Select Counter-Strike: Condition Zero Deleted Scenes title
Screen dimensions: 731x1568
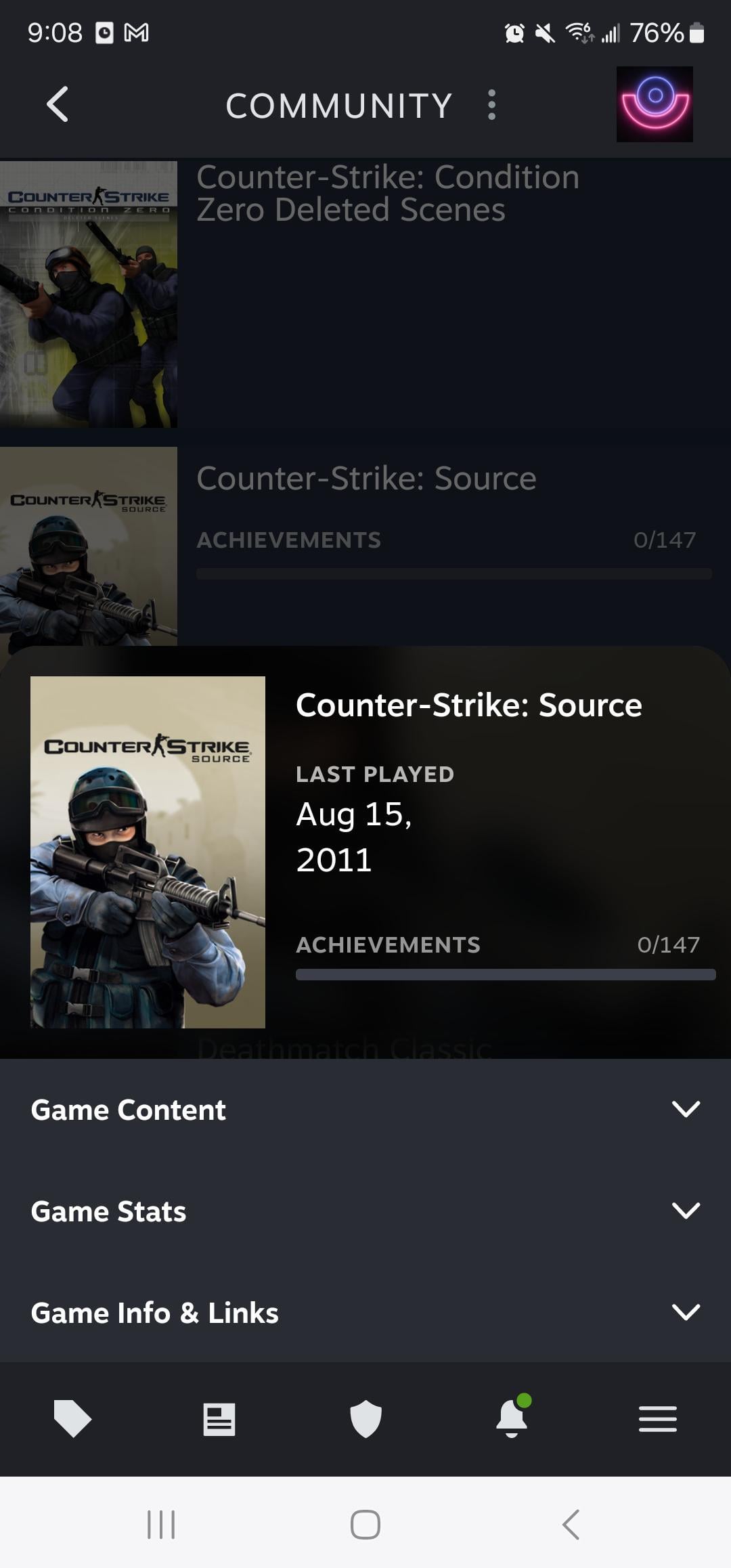point(388,194)
